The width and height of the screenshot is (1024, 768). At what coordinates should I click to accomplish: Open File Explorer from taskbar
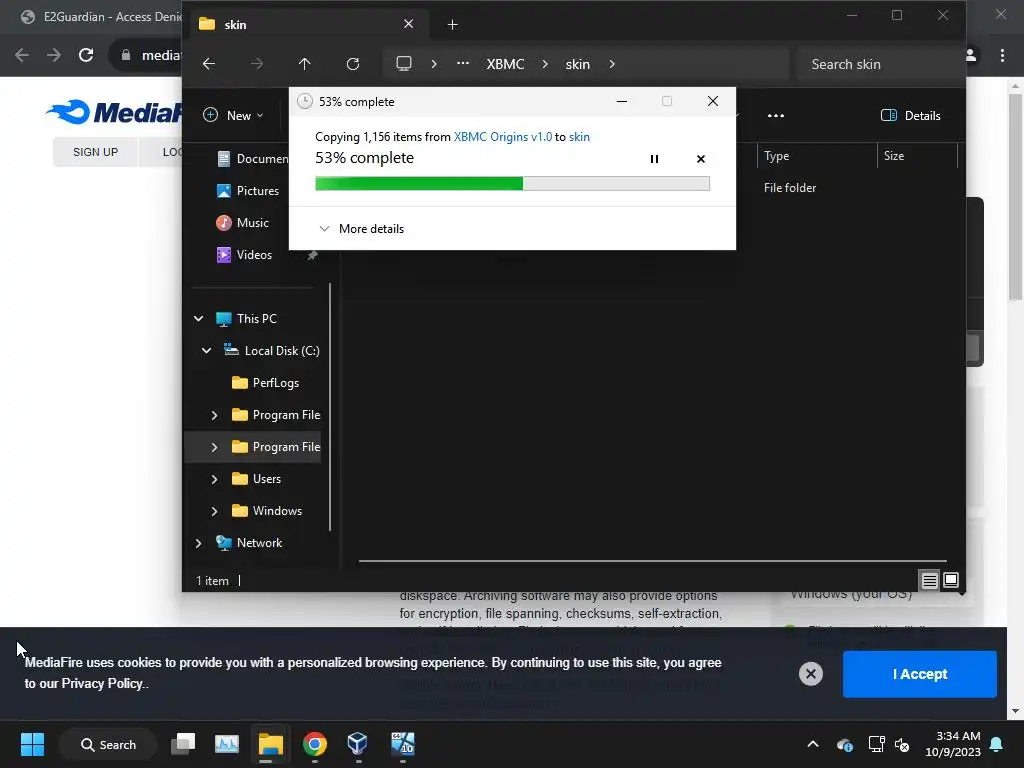270,744
